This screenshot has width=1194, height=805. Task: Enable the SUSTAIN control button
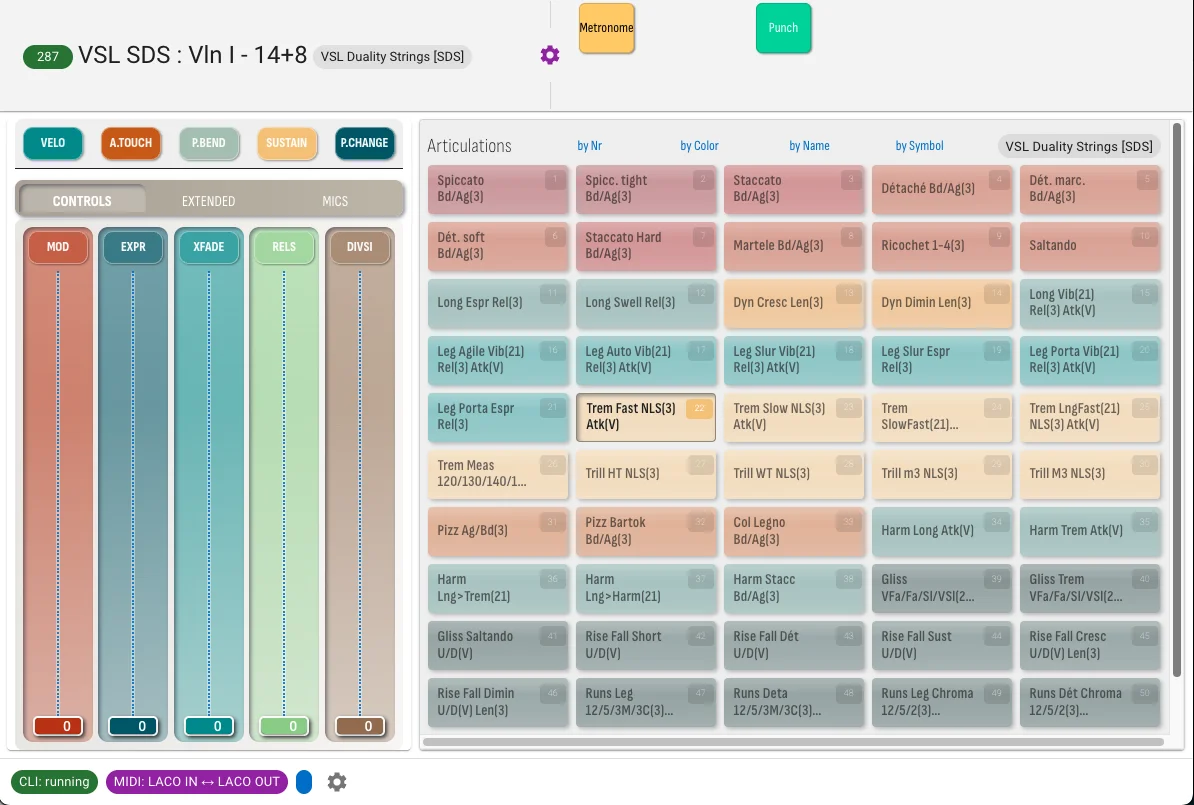[286, 143]
